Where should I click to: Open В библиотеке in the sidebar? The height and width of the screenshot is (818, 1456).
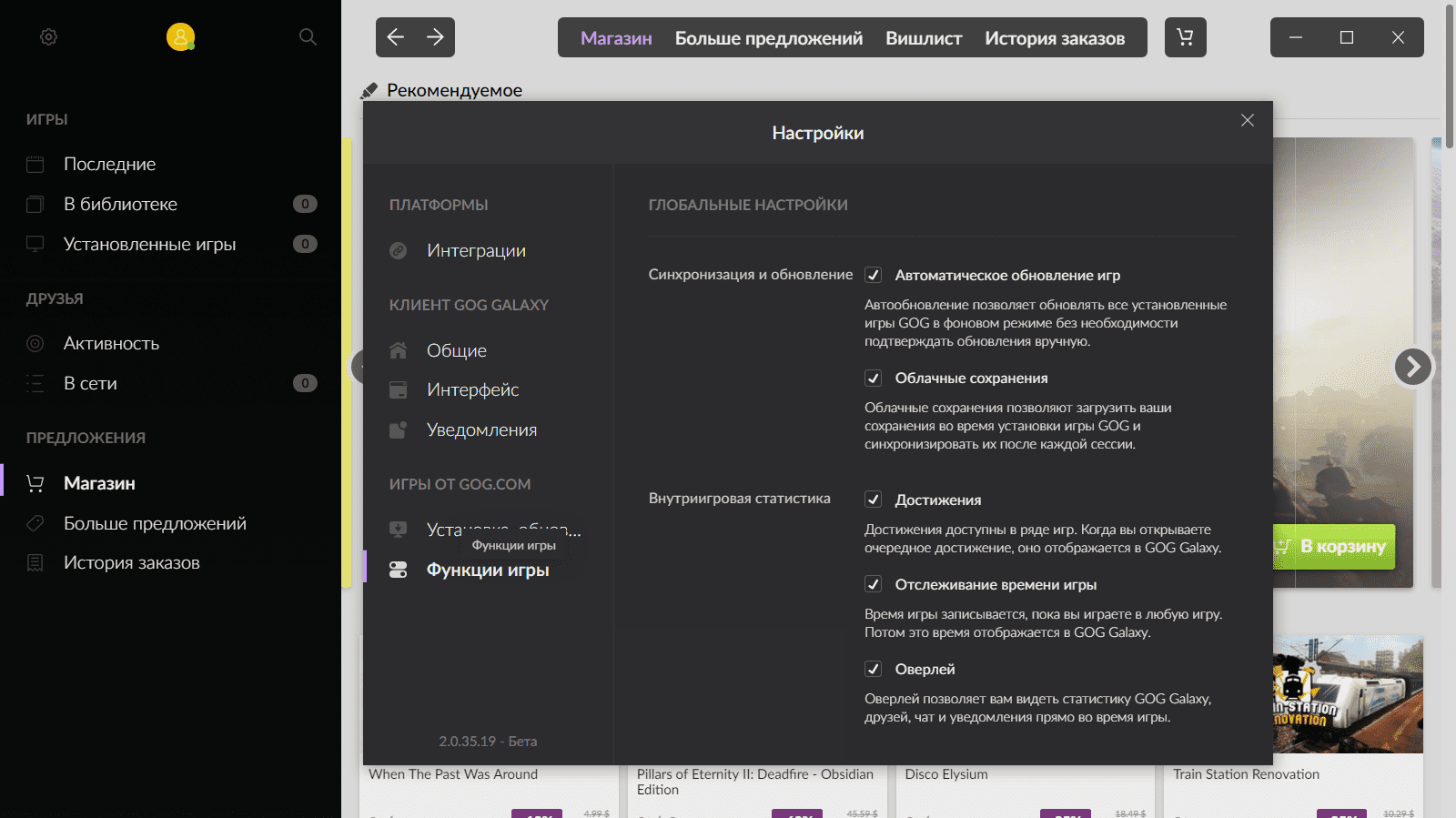(120, 205)
